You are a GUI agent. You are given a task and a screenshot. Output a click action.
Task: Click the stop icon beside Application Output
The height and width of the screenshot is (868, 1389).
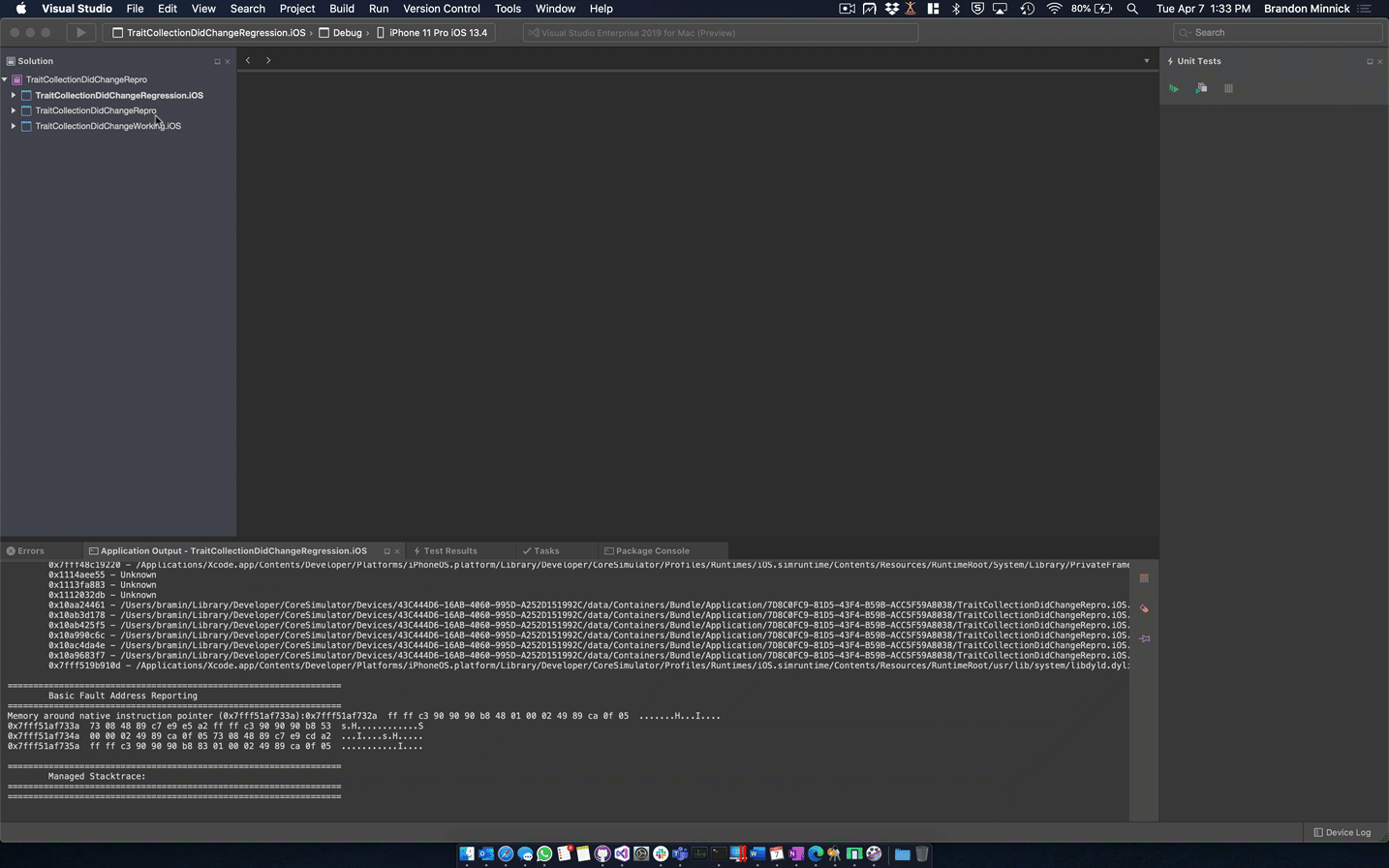(1144, 578)
